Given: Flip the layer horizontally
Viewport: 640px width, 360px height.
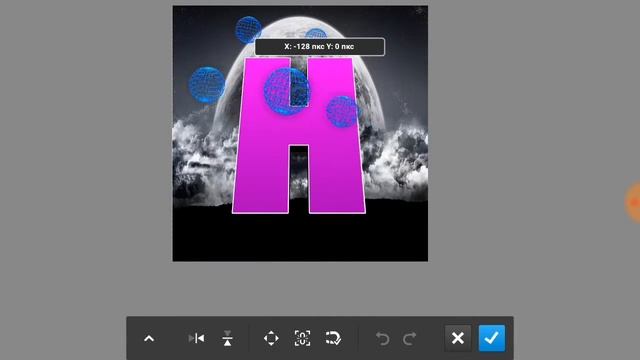Looking at the screenshot, I should tap(197, 338).
